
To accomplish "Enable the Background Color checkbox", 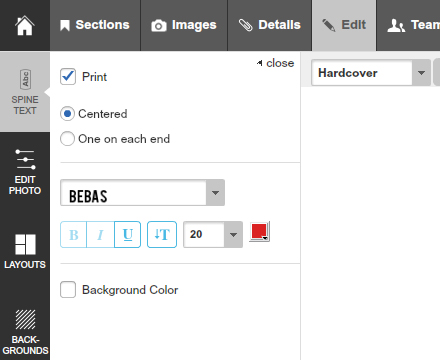I will 68,290.
